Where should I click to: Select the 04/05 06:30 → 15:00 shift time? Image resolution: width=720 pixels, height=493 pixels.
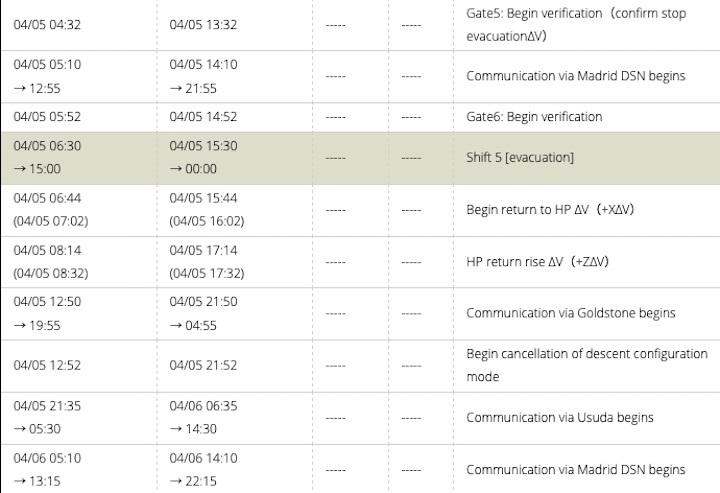(x=47, y=158)
